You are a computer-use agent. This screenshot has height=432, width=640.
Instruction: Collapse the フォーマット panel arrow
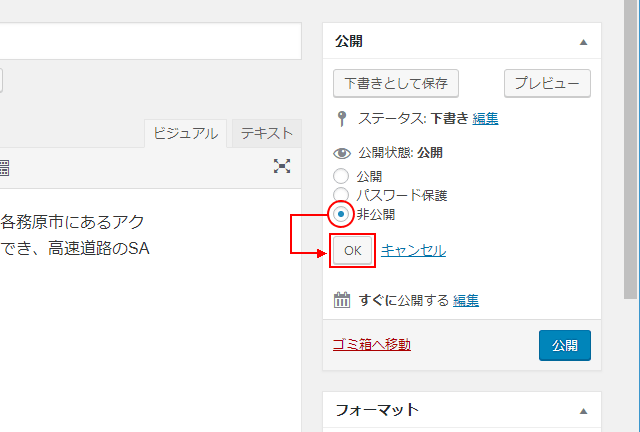pos(583,411)
